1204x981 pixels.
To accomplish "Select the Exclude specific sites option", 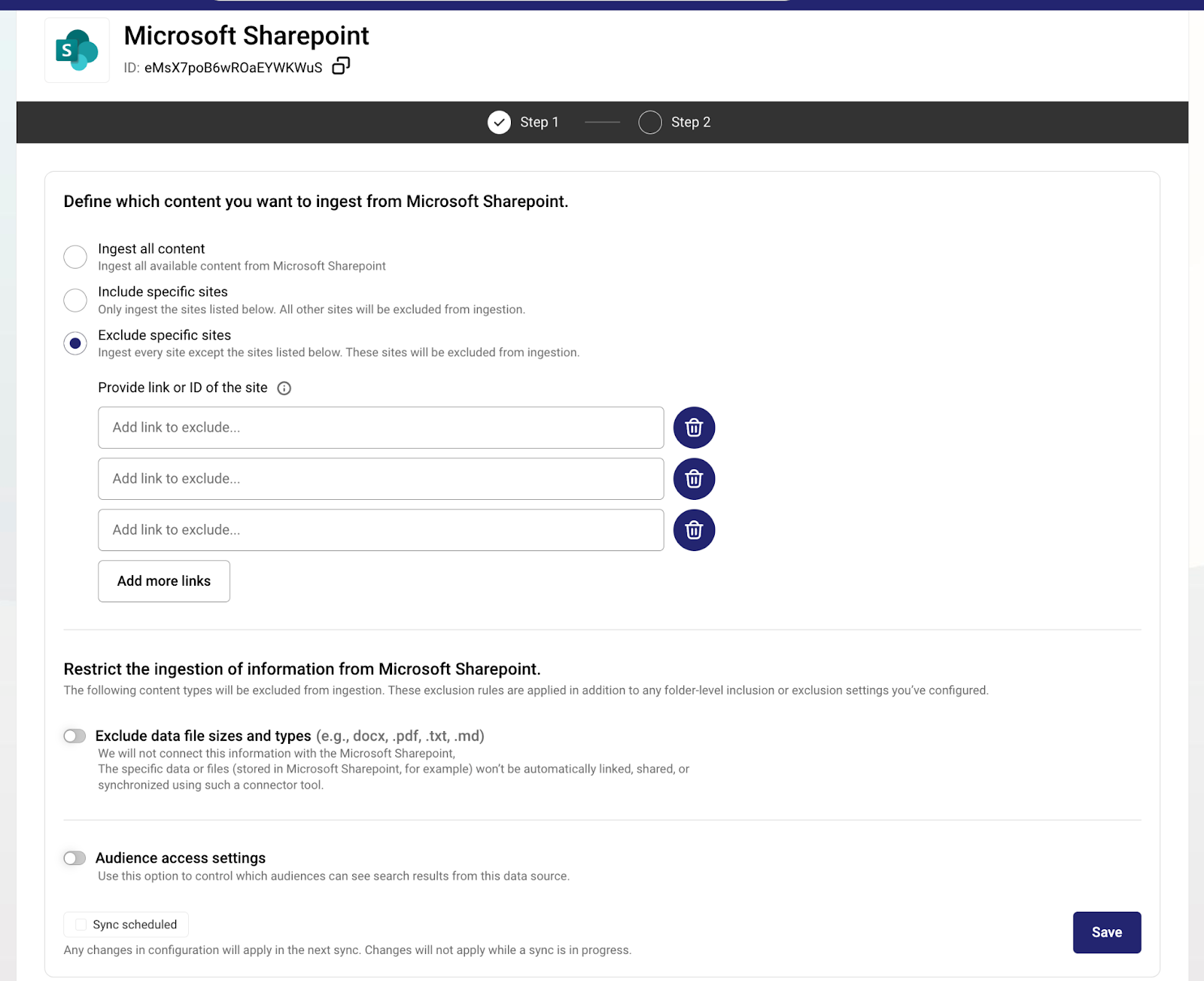I will coord(75,343).
